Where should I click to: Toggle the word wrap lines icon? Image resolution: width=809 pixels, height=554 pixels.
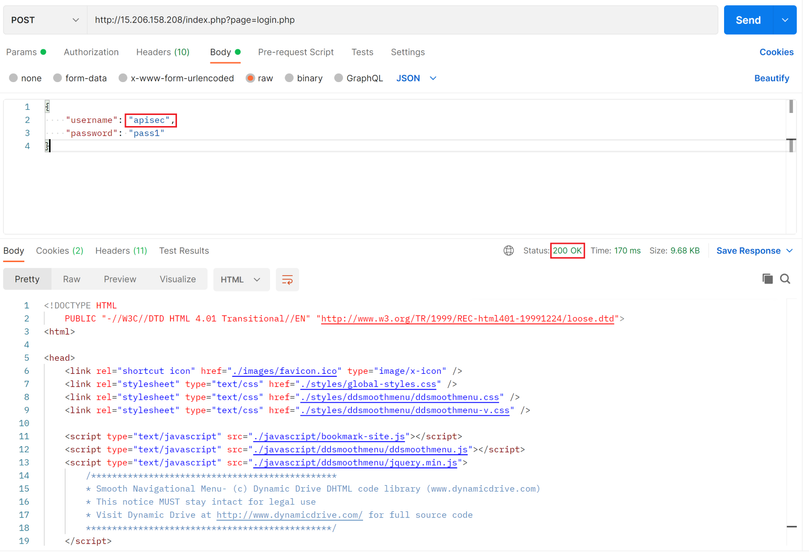coord(287,280)
